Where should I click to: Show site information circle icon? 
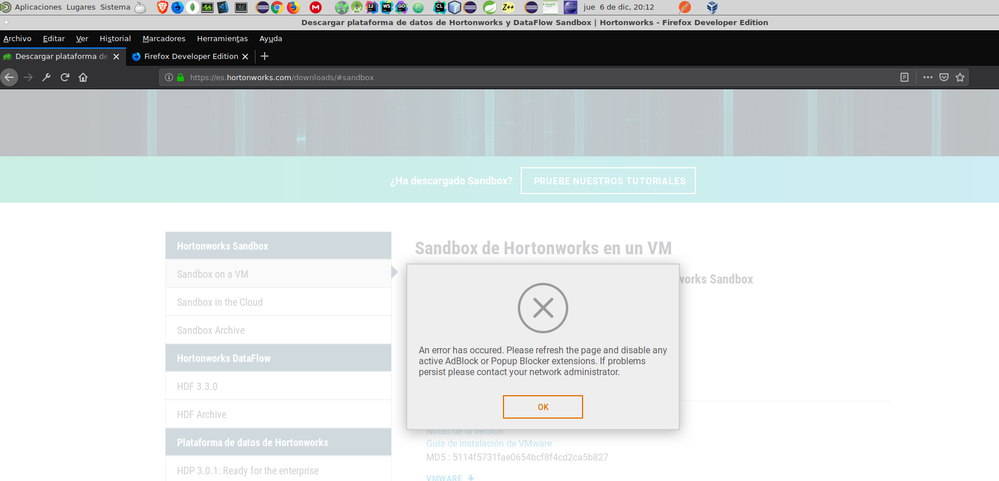coord(169,77)
